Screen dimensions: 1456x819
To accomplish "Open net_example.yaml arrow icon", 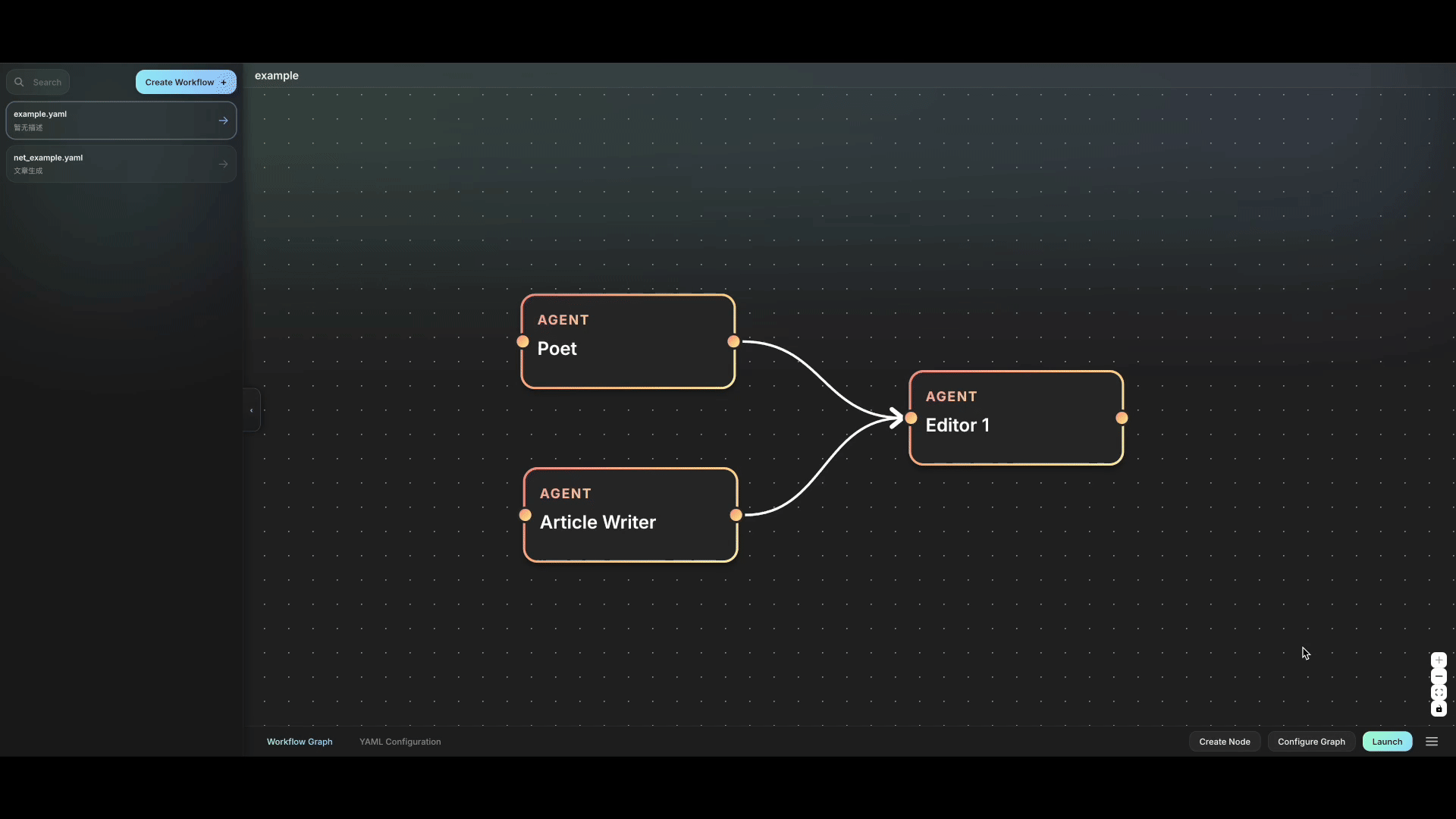I will pyautogui.click(x=223, y=164).
